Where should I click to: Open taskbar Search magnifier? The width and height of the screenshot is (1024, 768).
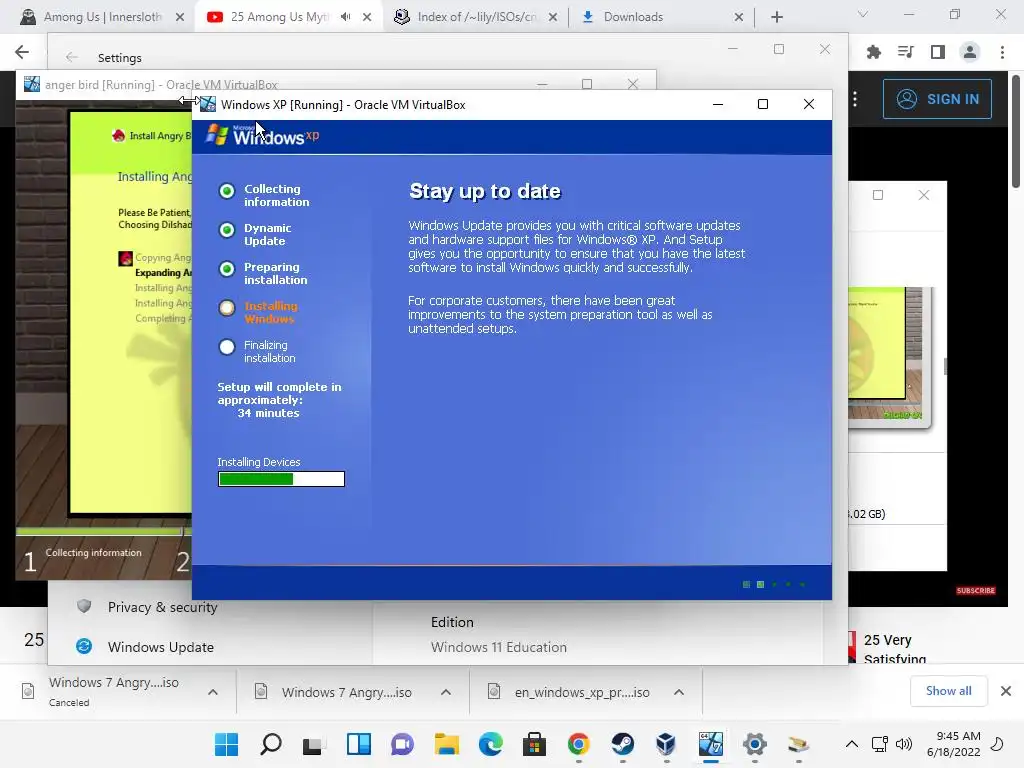point(270,744)
